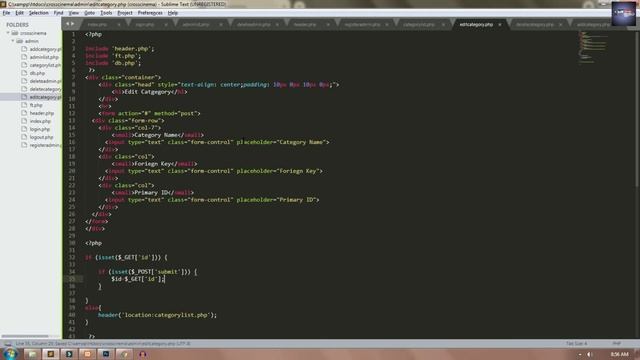Close the header.php tab
Screen dimensions: 640x360
[328, 24]
